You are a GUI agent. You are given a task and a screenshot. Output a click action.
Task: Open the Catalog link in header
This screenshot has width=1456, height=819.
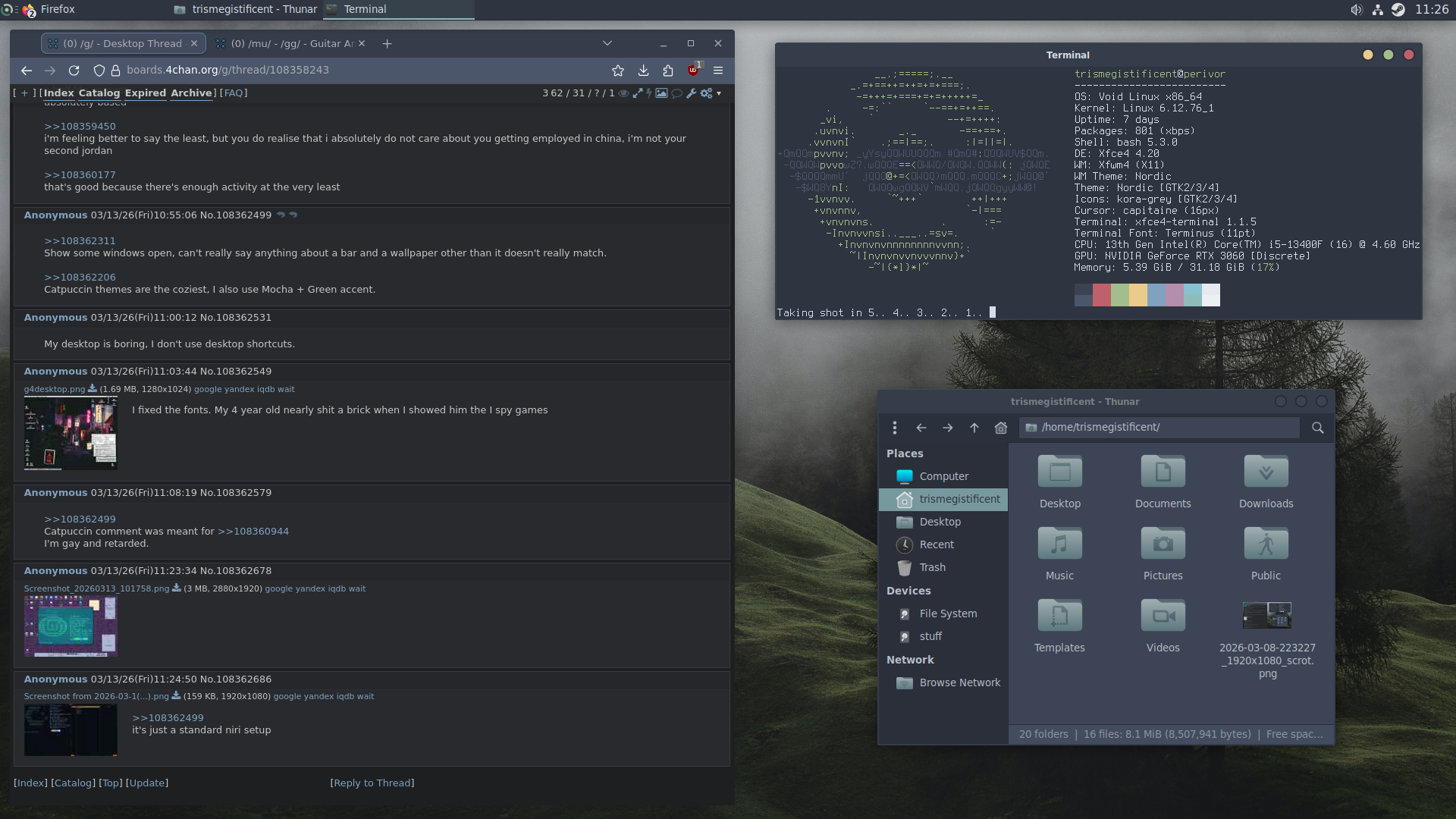(99, 93)
